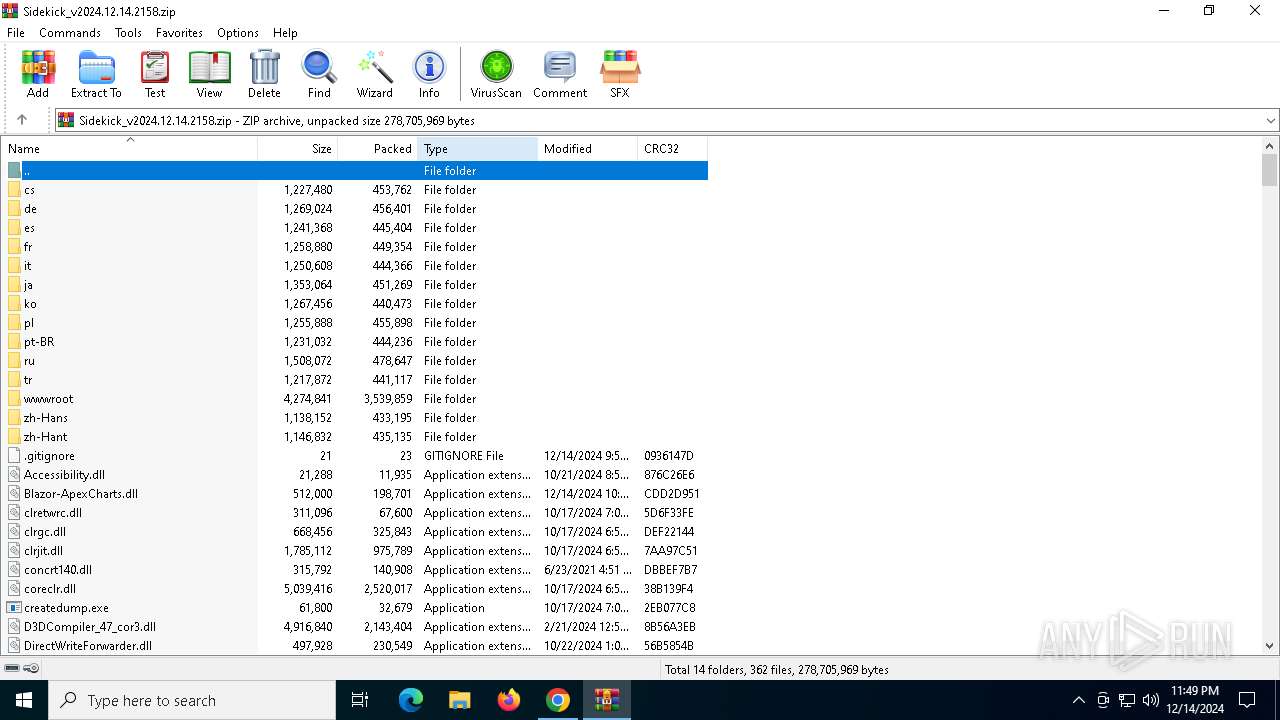Screen dimensions: 1280x720
Task: Launch the Wizard tool
Action: click(x=375, y=75)
